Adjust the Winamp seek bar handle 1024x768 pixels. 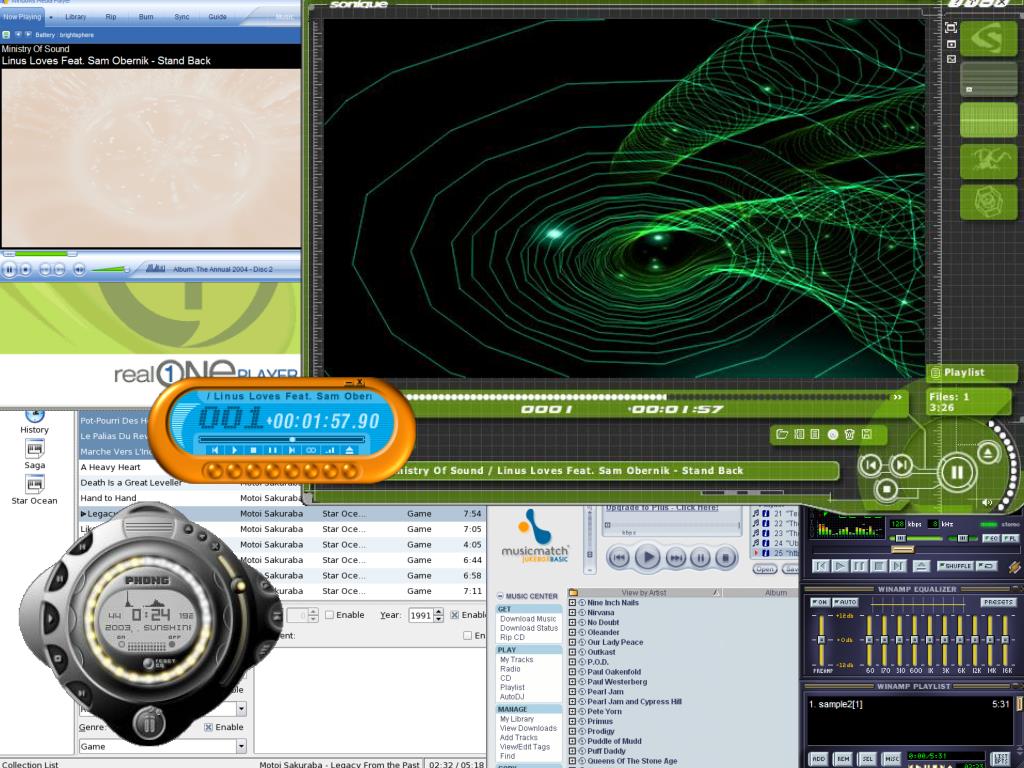(x=903, y=550)
